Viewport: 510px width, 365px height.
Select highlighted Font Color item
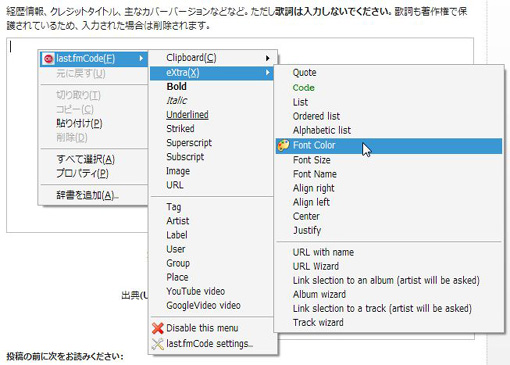point(389,146)
